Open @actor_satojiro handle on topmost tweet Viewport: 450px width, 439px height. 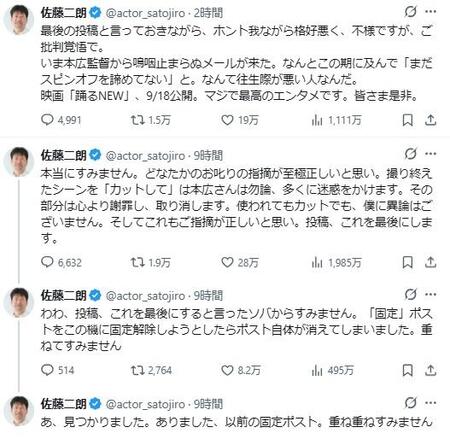tap(145, 13)
